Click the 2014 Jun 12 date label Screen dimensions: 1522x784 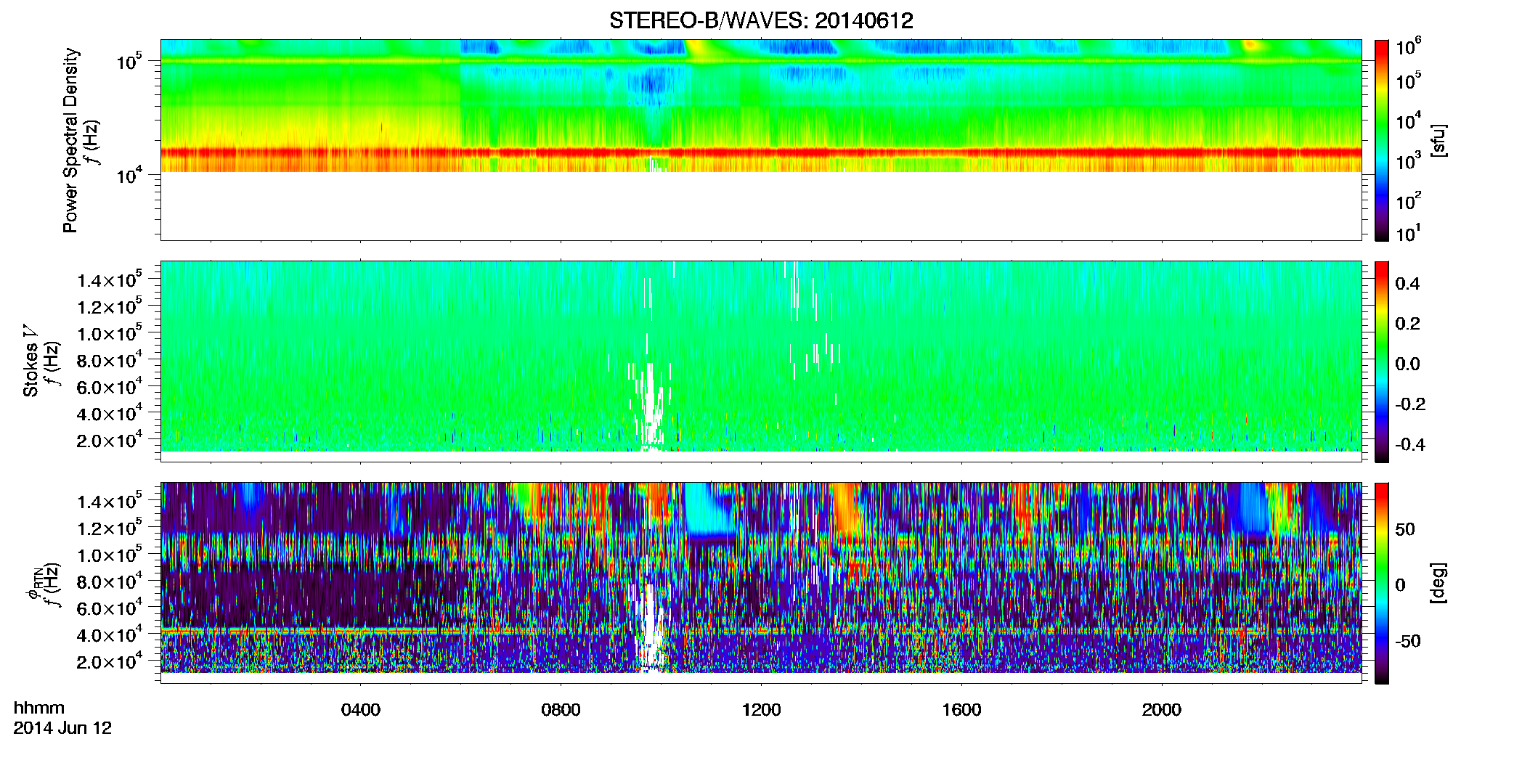62,728
